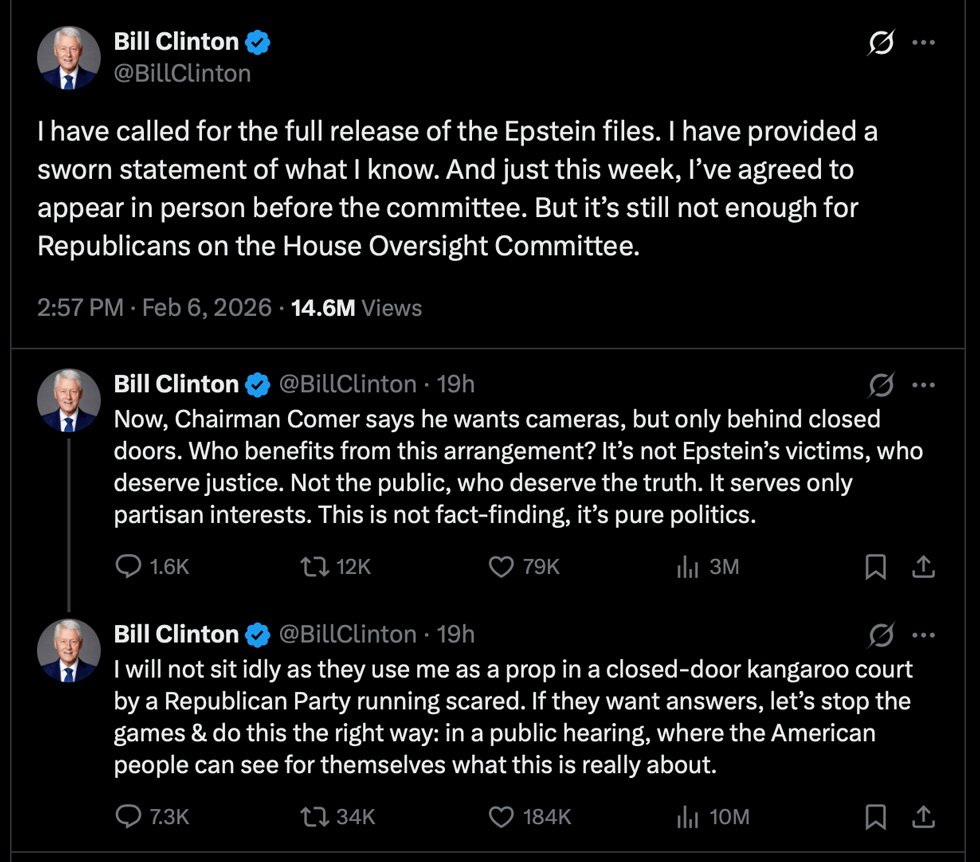Reply to the Chairman Comer tweet
The height and width of the screenshot is (862, 980).
coord(129,567)
